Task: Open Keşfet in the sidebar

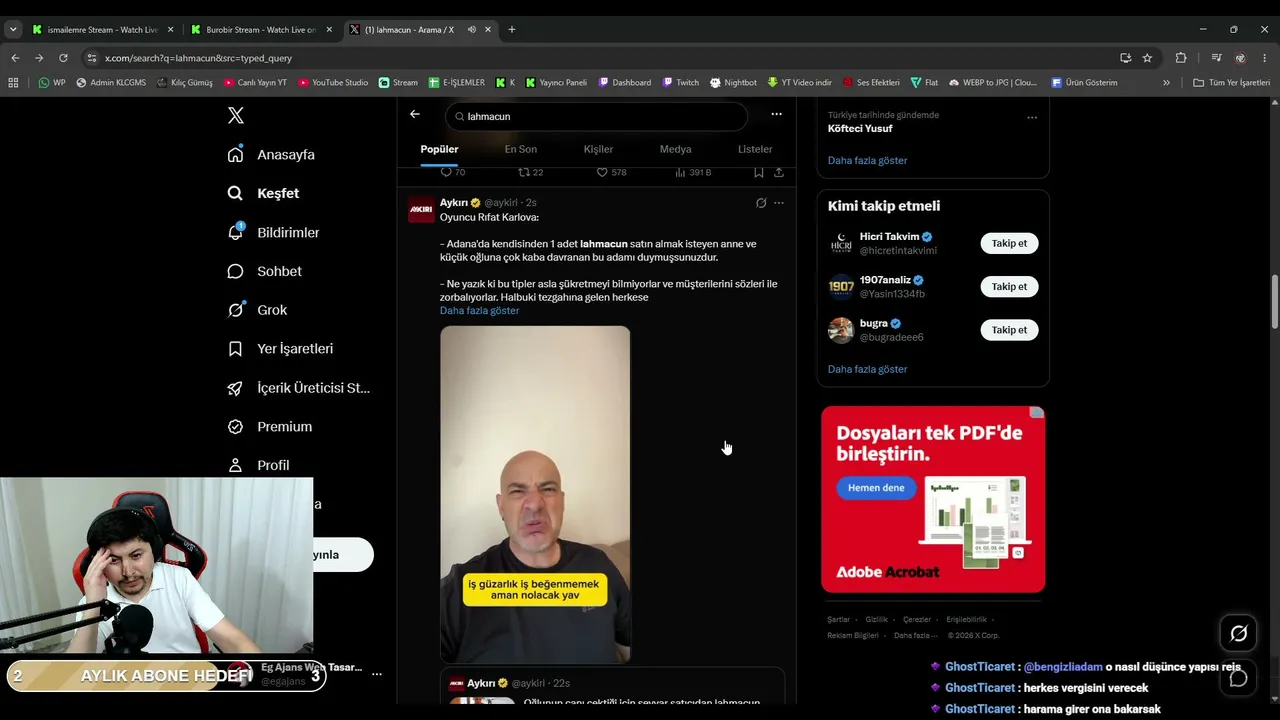Action: (x=263, y=193)
